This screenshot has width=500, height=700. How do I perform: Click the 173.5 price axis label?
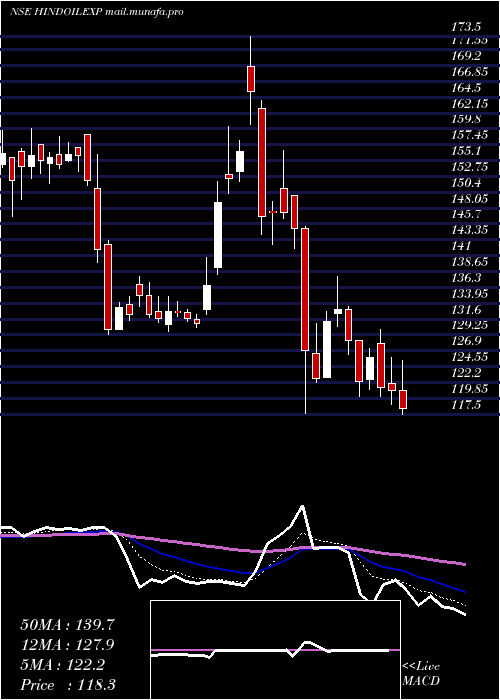(466, 27)
